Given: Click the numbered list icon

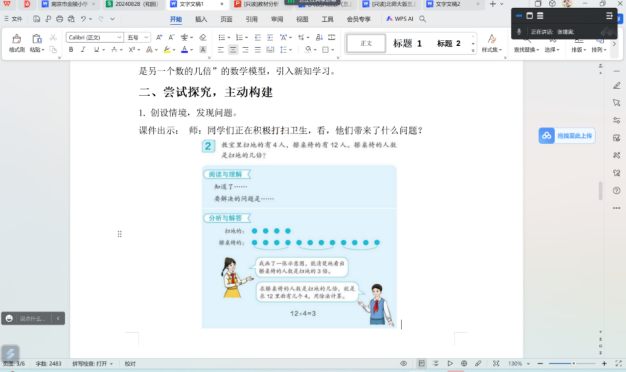Looking at the screenshot, I should tap(239, 37).
